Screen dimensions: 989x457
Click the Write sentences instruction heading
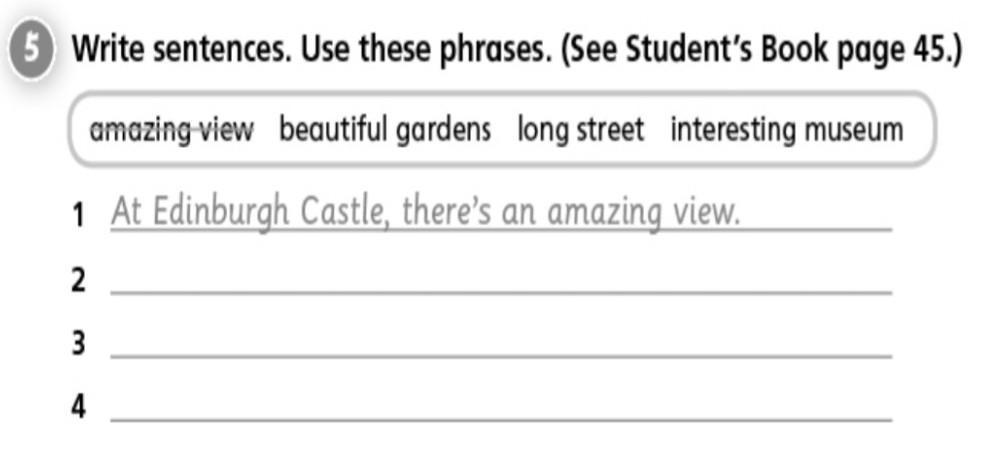coord(182,50)
